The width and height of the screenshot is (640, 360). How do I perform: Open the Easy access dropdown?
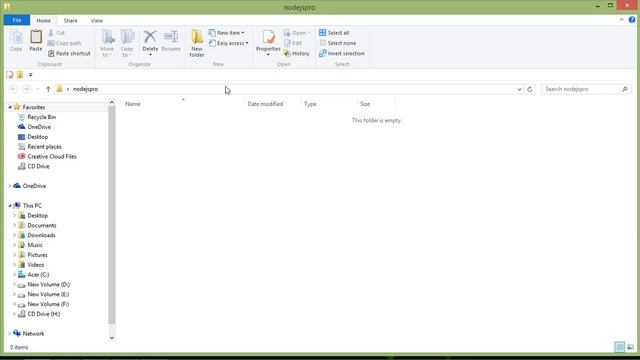tap(229, 43)
